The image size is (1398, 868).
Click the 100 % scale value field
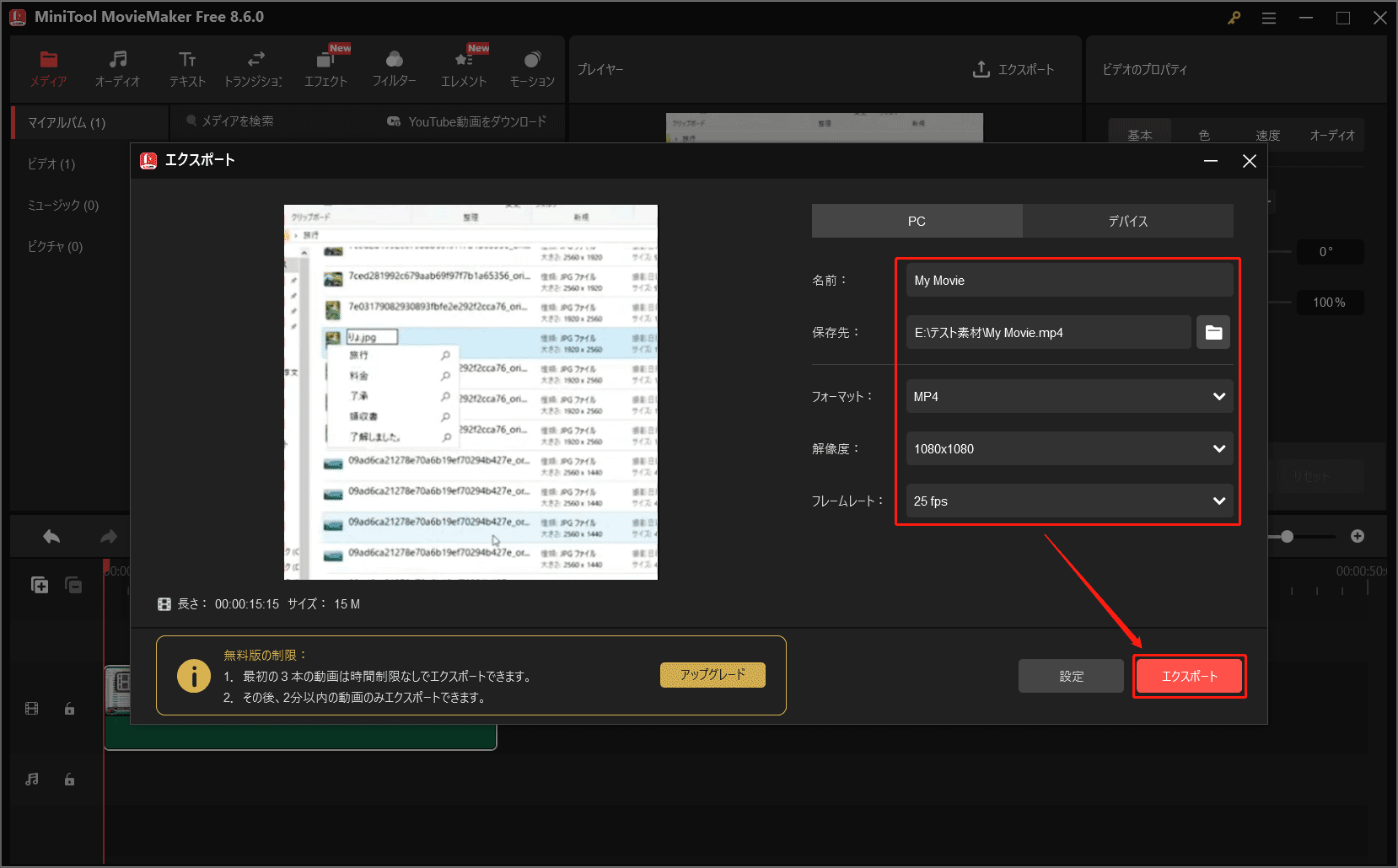click(1330, 303)
